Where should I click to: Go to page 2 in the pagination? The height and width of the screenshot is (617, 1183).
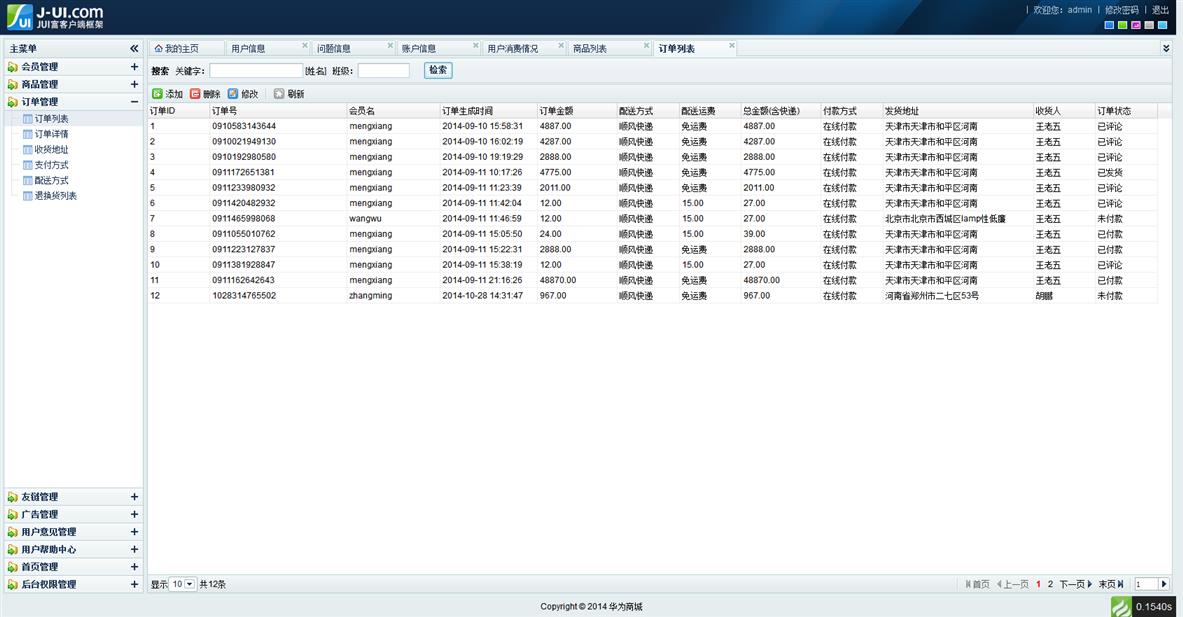1049,585
